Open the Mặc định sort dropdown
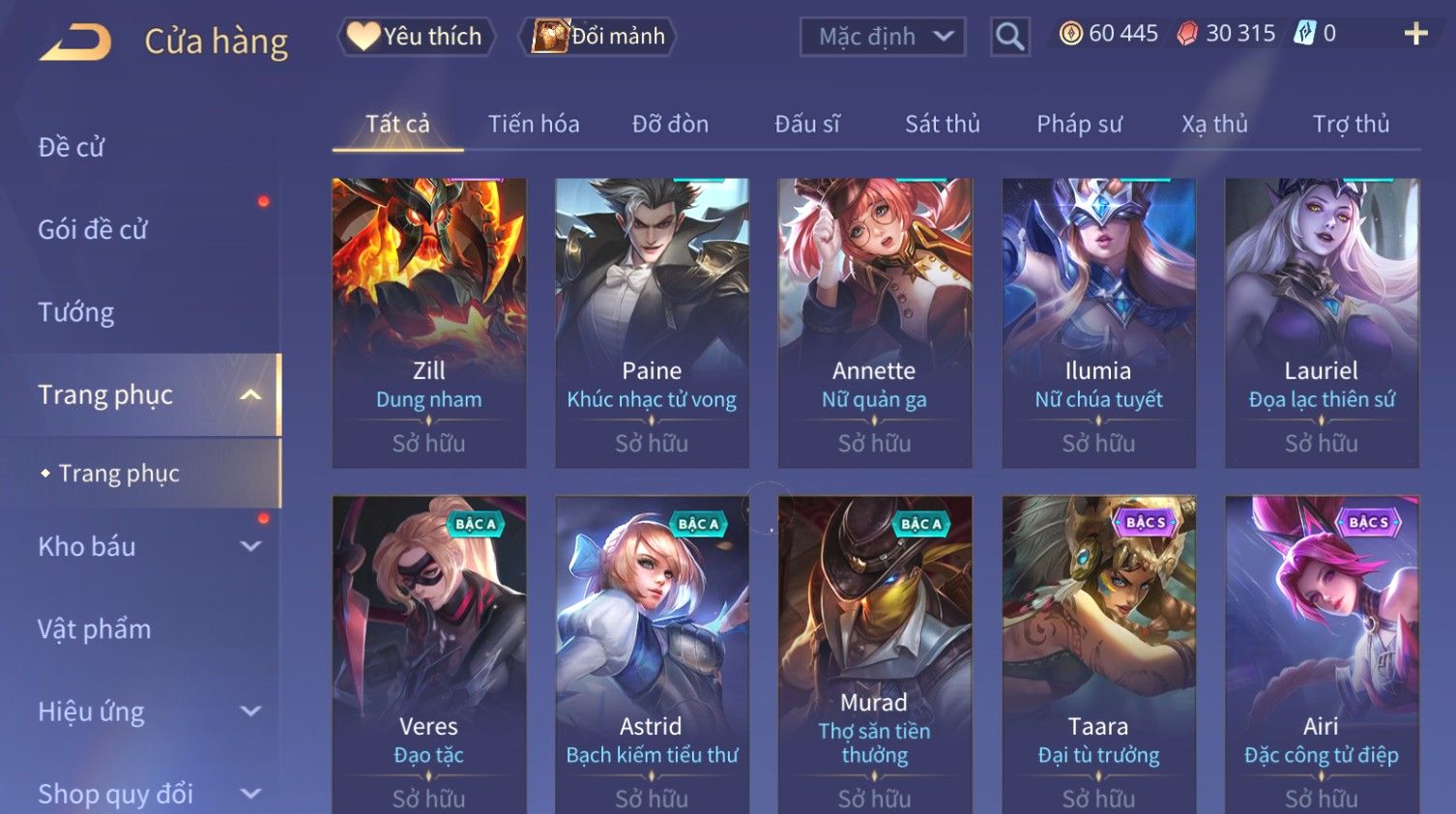 [883, 37]
